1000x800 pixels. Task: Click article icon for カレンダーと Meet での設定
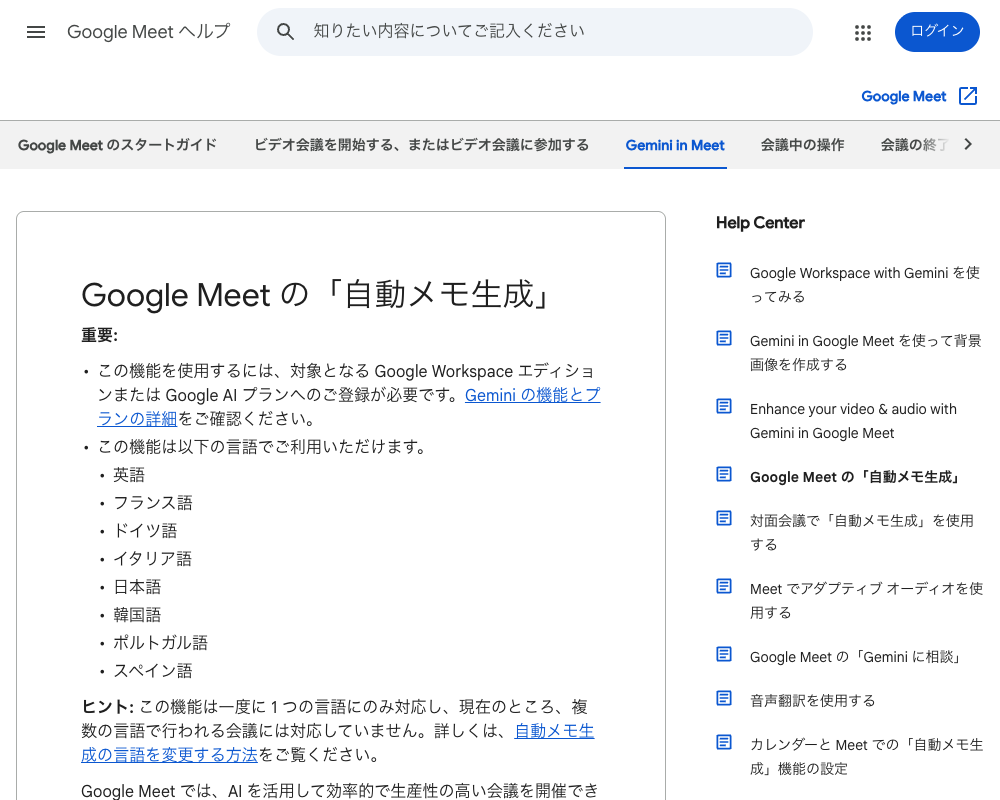coord(724,742)
